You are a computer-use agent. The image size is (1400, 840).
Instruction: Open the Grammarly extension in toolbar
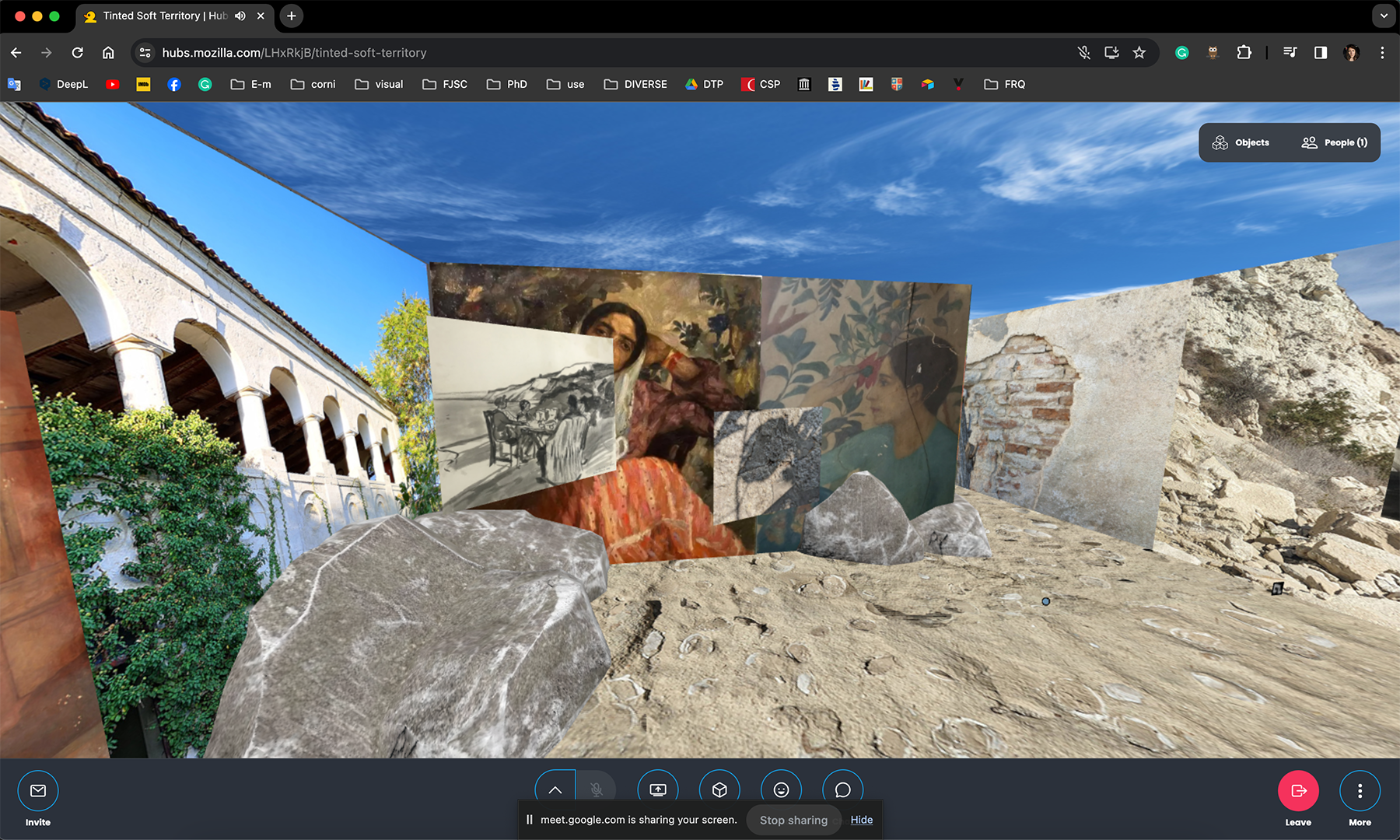(x=1181, y=53)
